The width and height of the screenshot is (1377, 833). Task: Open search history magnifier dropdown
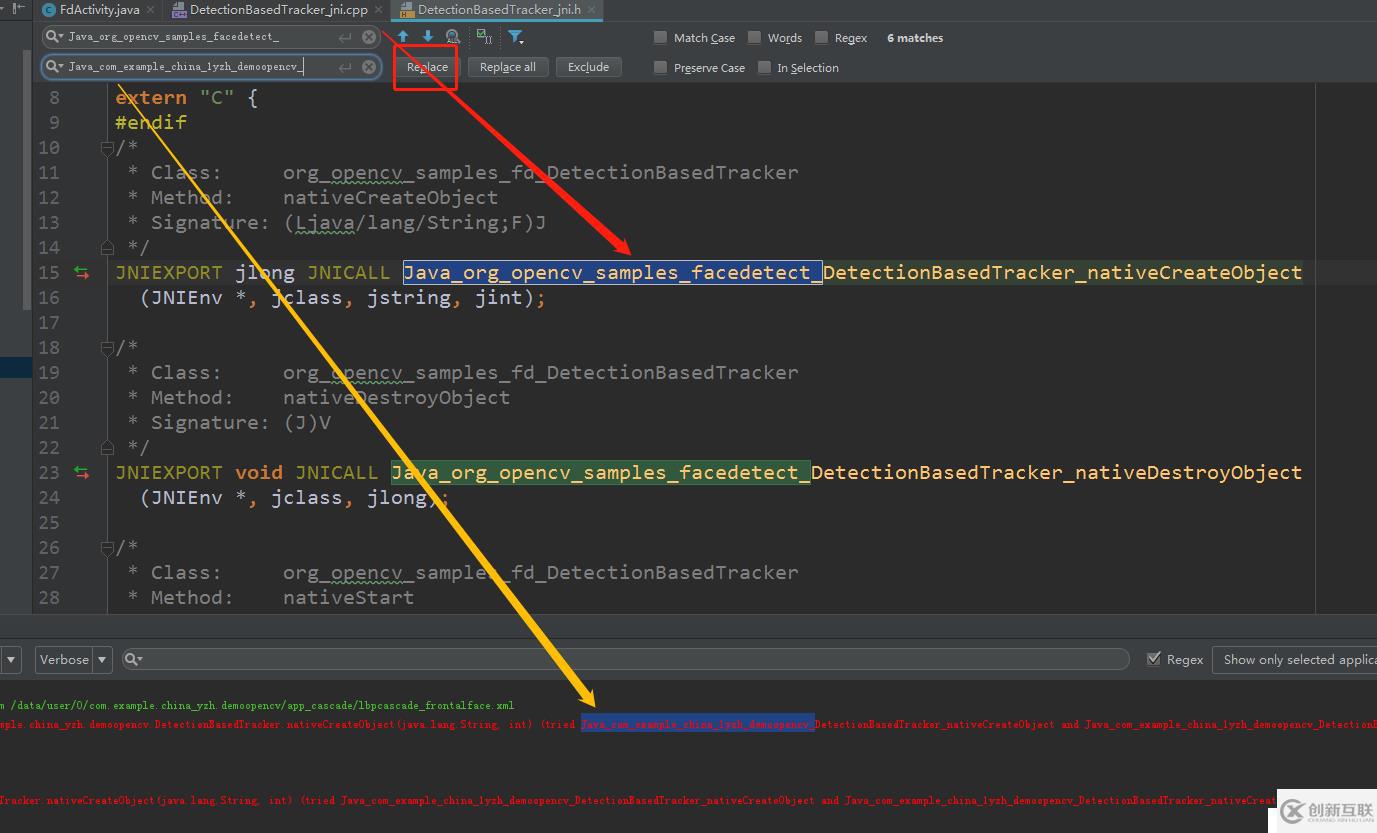click(x=54, y=37)
